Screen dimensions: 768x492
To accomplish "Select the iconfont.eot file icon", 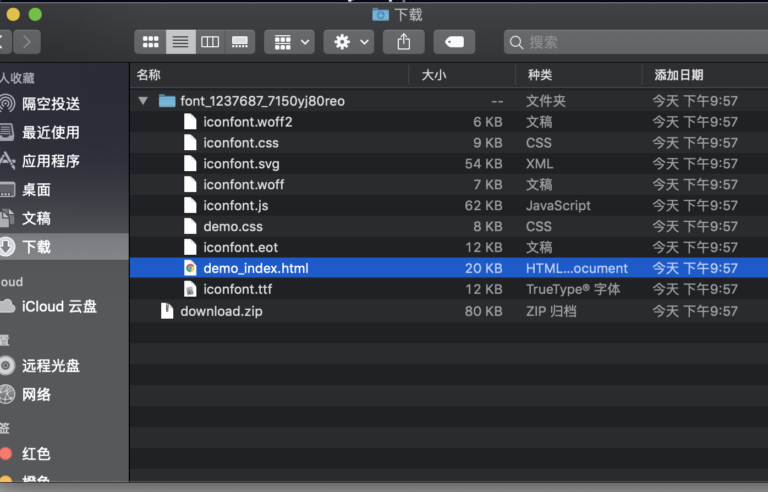I will [190, 247].
